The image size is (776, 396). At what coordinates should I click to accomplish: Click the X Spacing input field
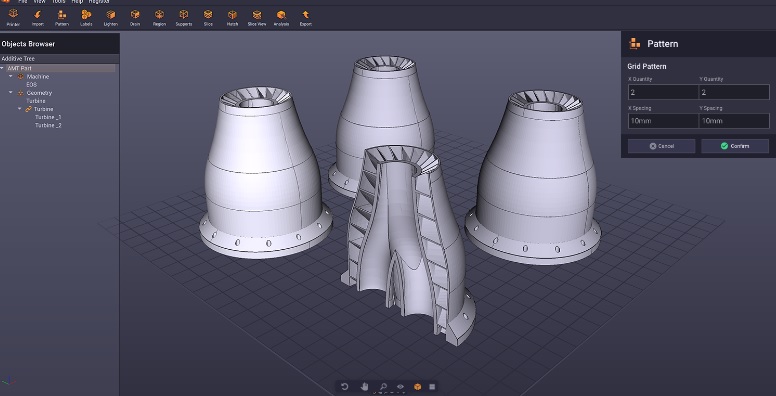coord(663,121)
